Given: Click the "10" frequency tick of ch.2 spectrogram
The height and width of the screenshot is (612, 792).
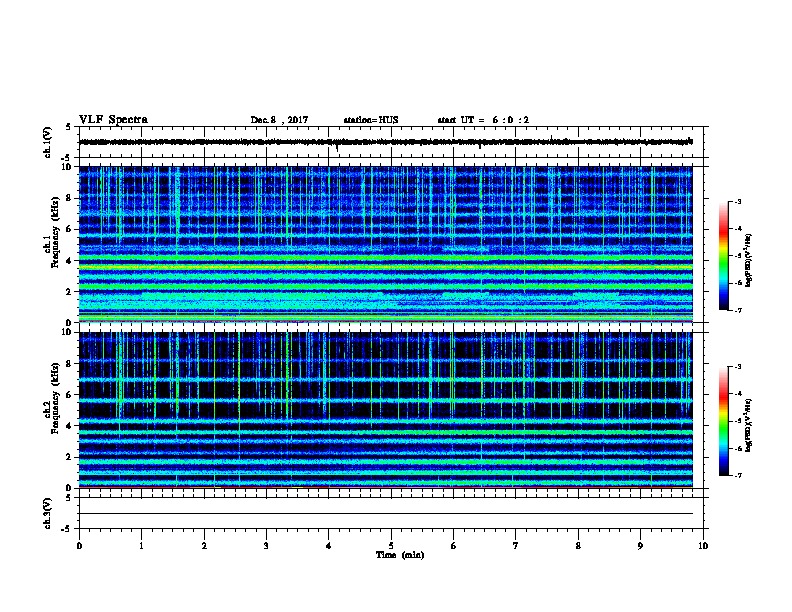Looking at the screenshot, I should pyautogui.click(x=66, y=332).
